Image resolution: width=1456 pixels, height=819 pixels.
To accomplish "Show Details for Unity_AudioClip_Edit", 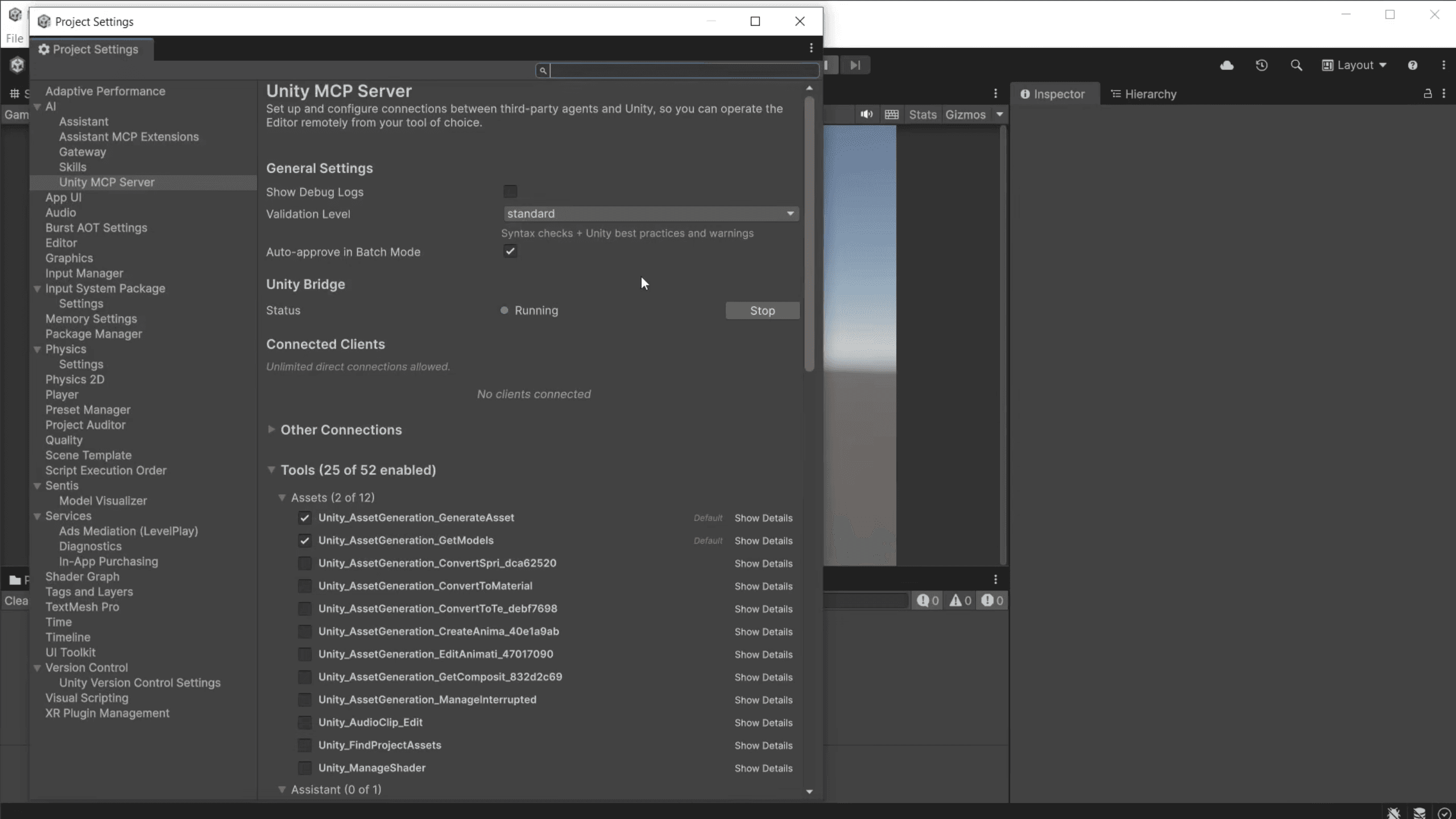I will [x=763, y=723].
